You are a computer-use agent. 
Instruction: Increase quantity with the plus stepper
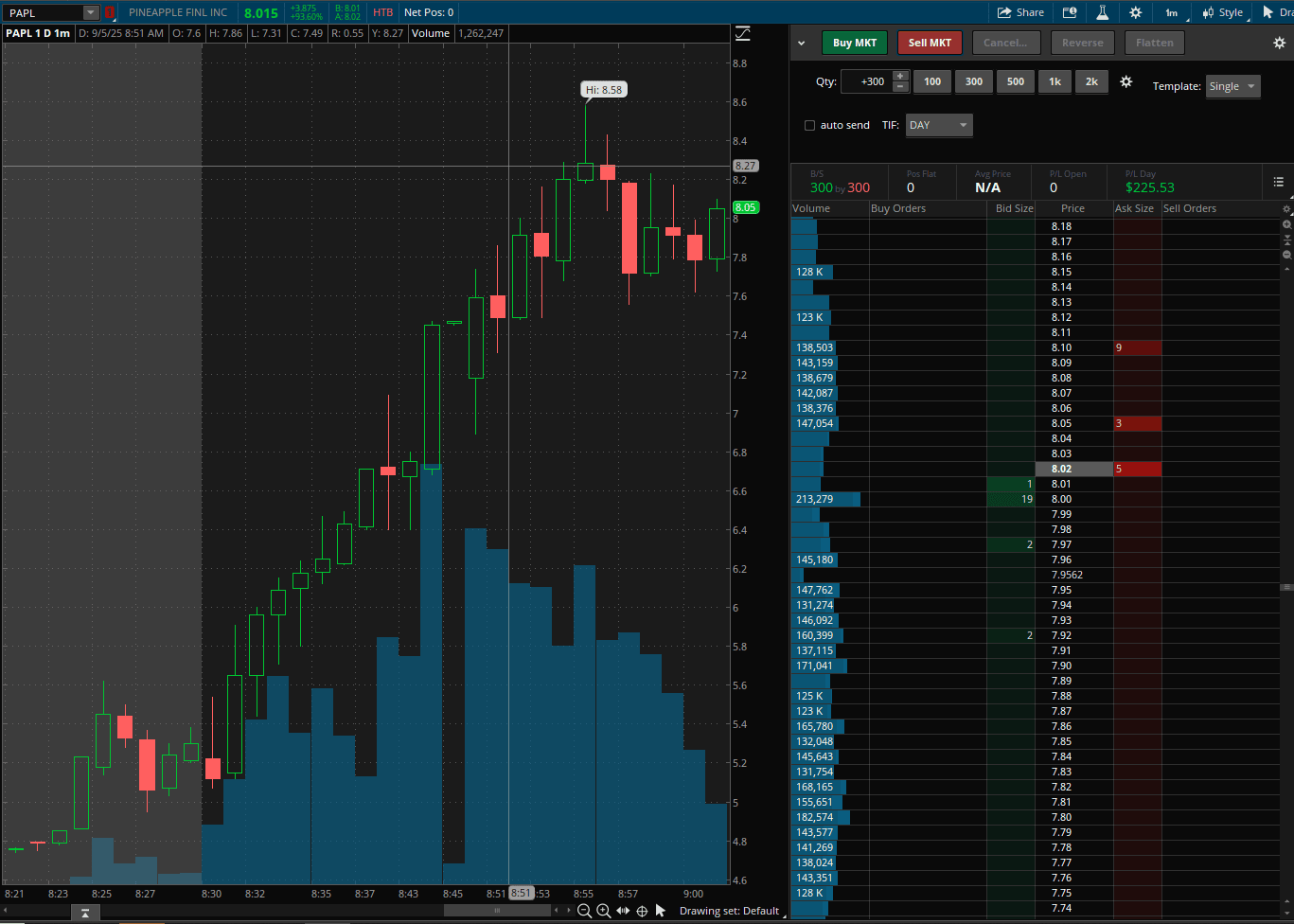coord(900,76)
